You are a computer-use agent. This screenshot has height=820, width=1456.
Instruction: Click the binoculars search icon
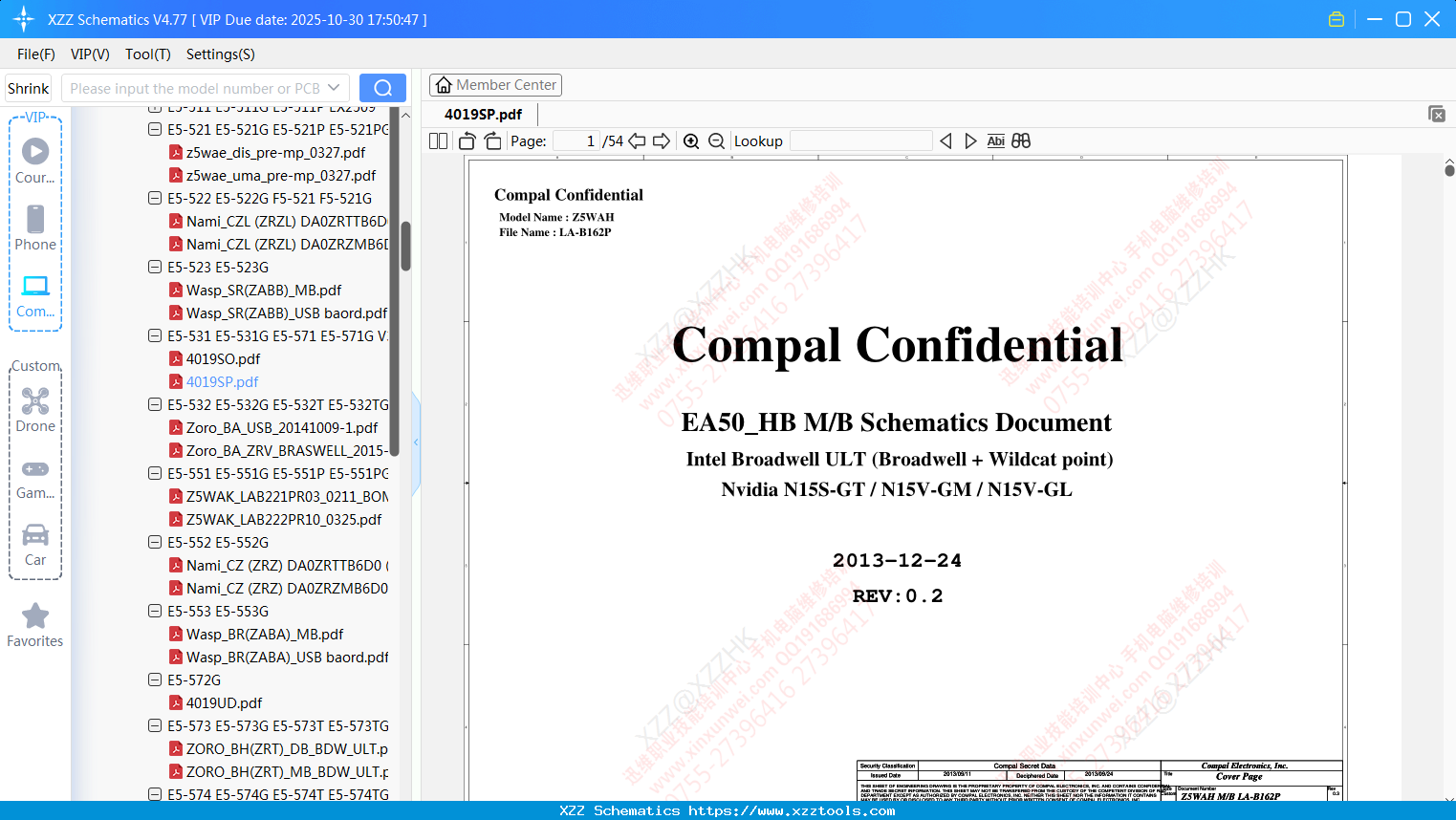pos(1021,141)
